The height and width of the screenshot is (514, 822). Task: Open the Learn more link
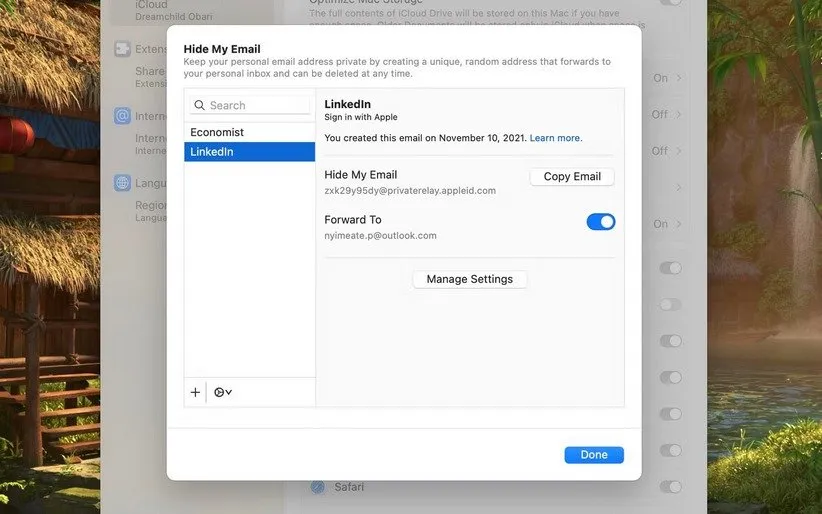tap(555, 138)
